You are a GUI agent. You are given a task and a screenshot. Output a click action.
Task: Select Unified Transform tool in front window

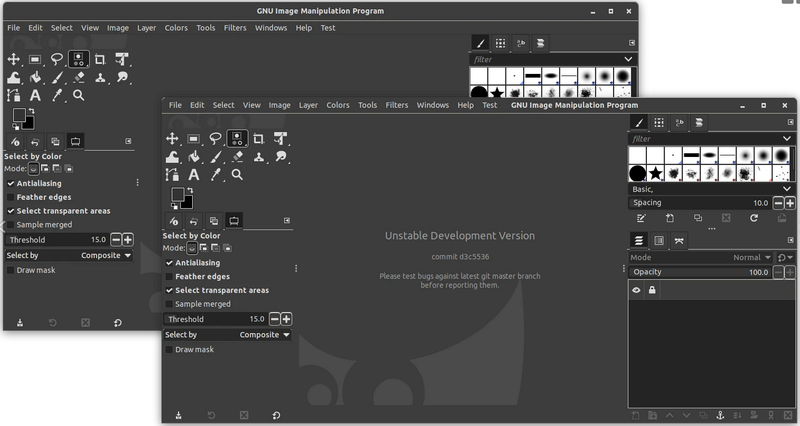click(281, 138)
